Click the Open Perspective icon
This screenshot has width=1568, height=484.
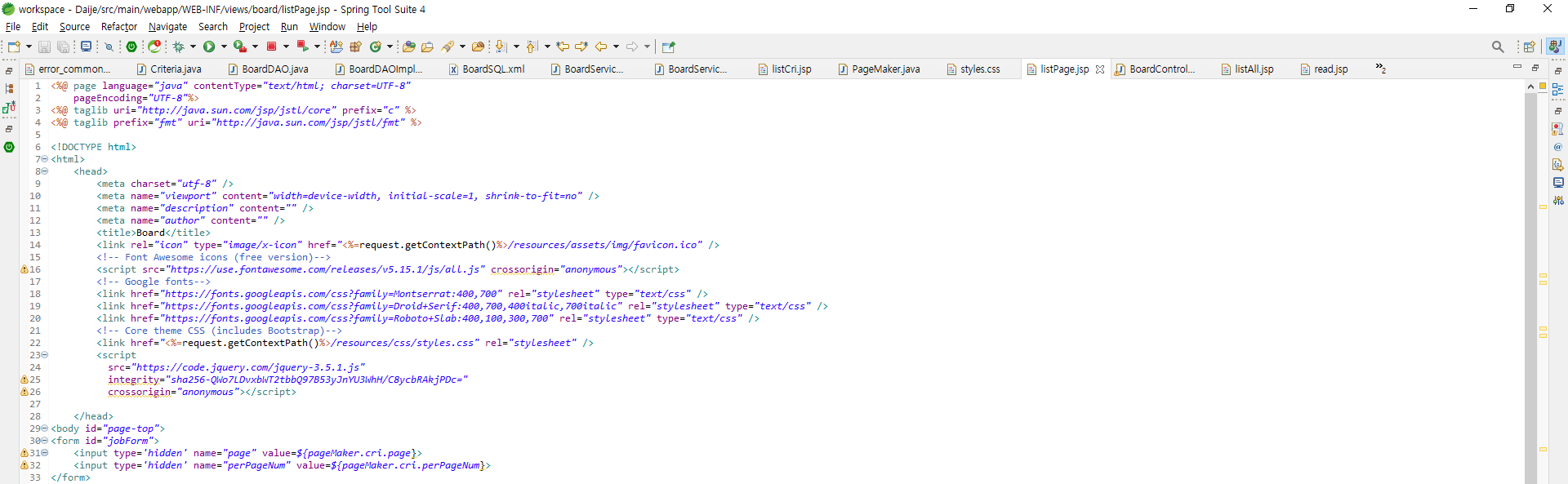pos(1529,47)
